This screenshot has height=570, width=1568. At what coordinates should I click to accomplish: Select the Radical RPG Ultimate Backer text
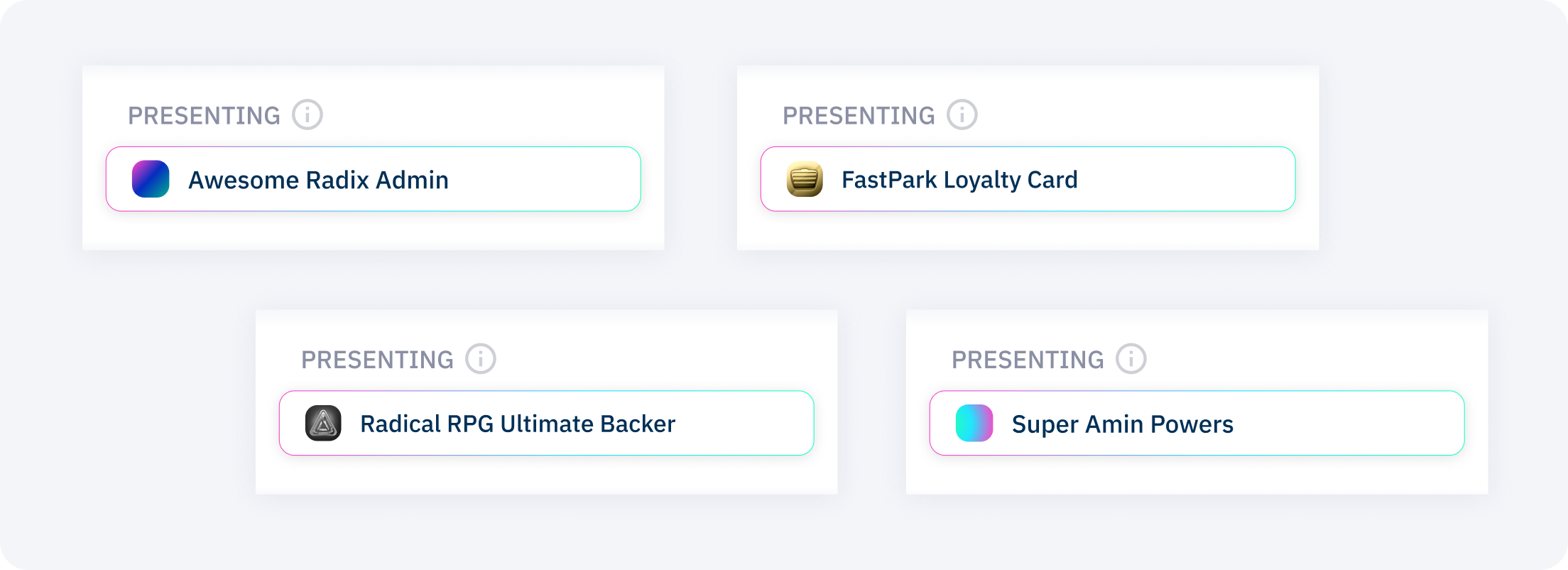518,424
